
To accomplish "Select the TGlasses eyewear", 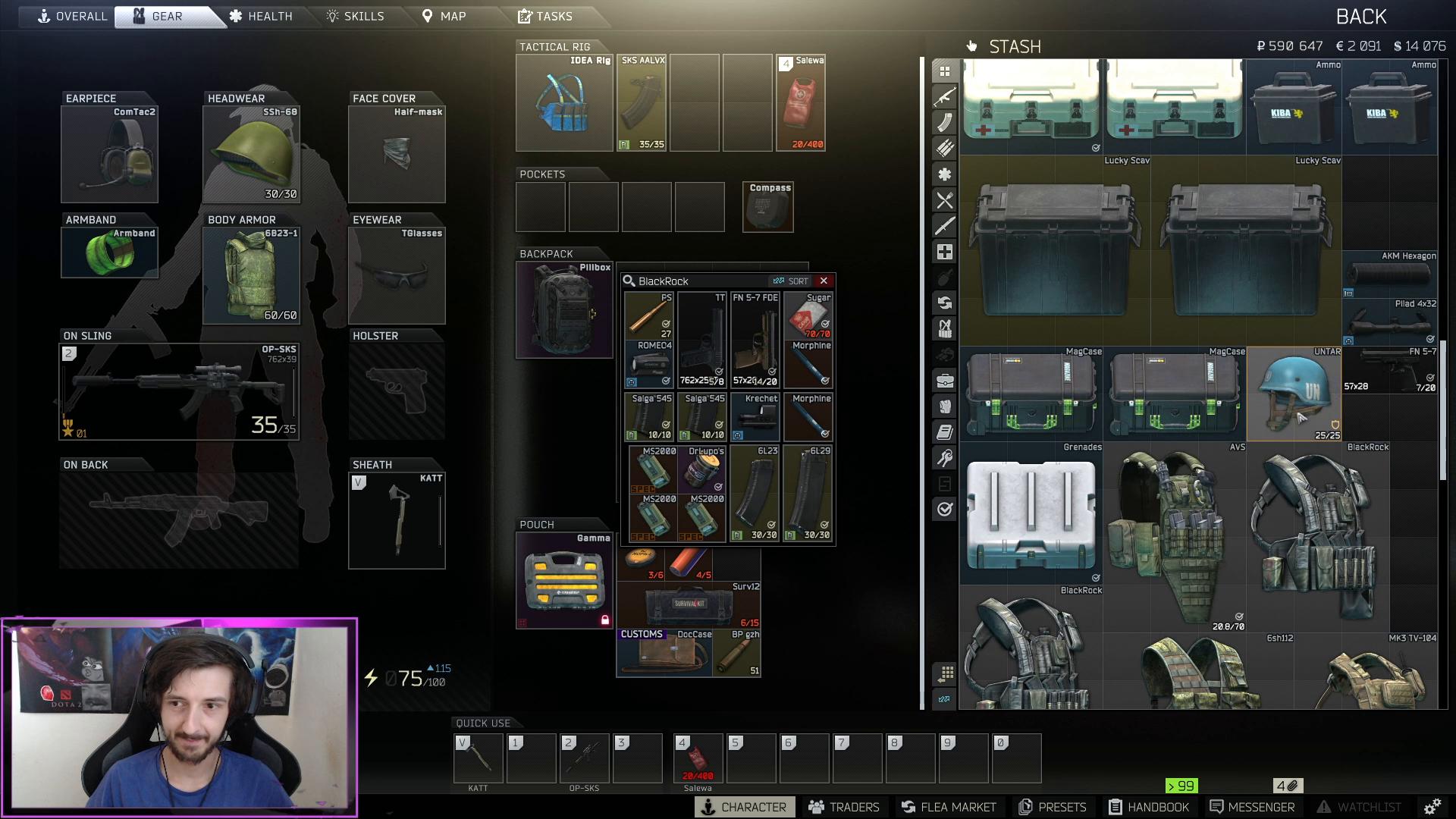I will click(x=397, y=275).
